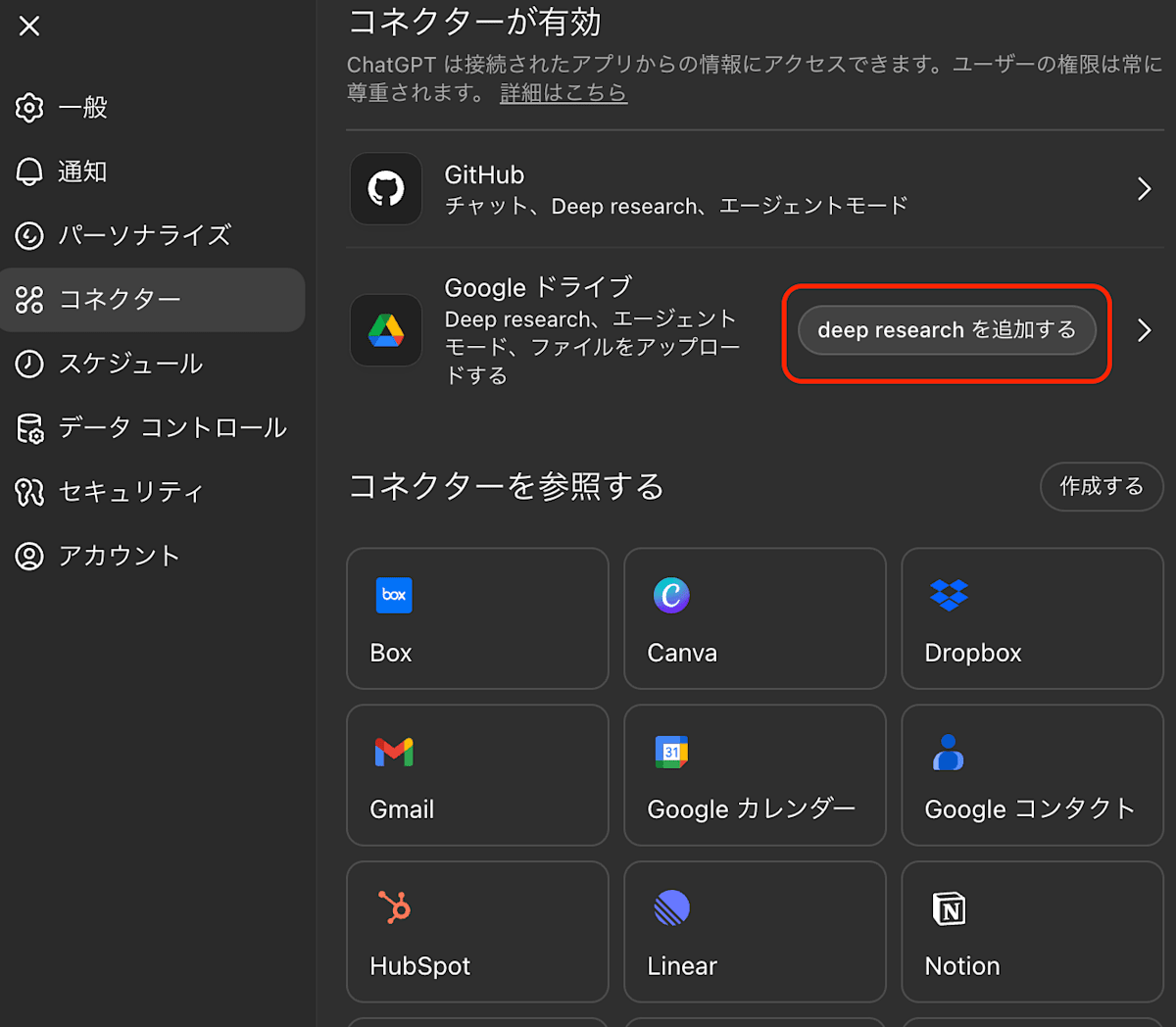The image size is (1176, 1027).
Task: Click the Canva logo icon
Action: 671,595
